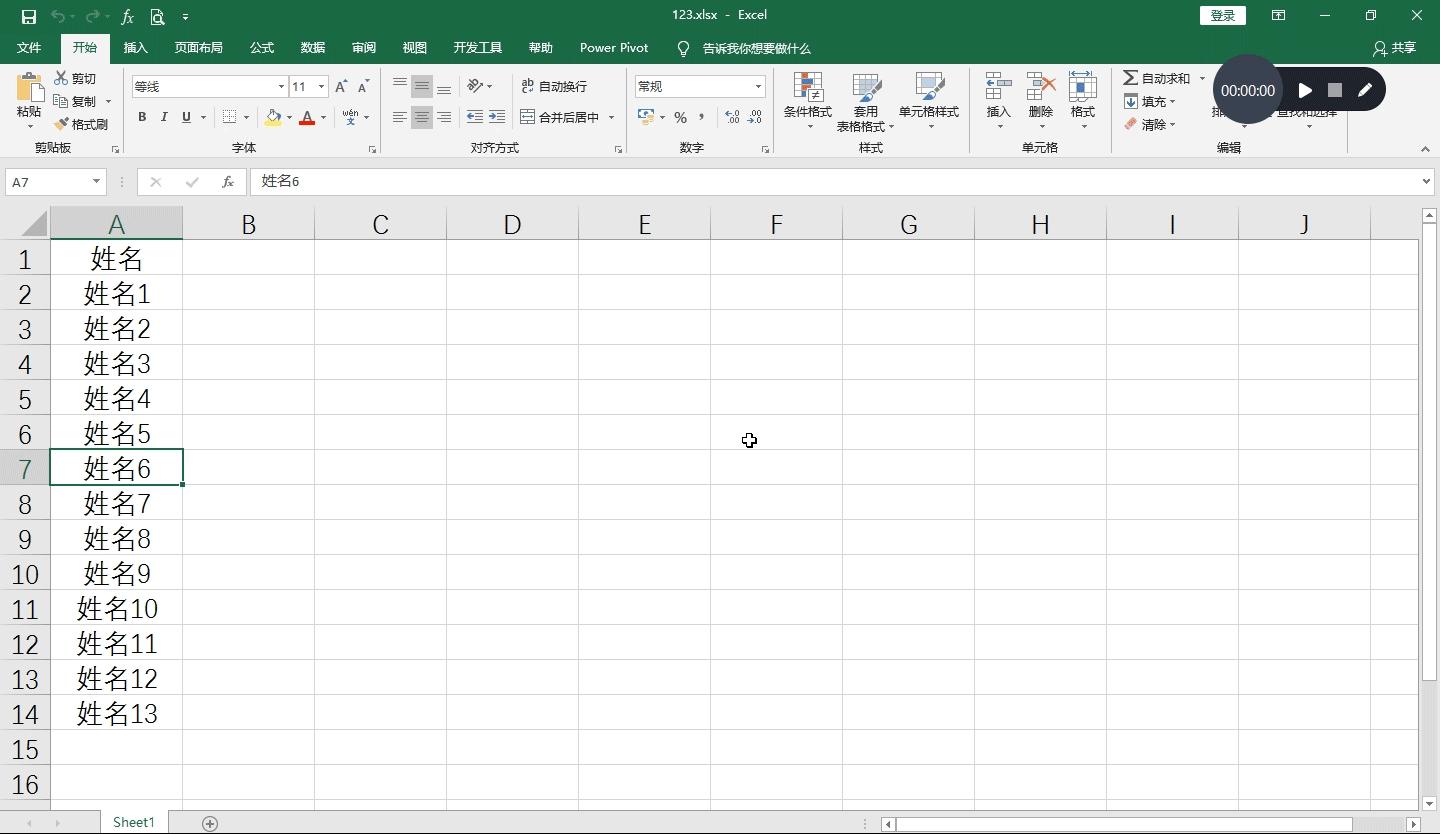This screenshot has width=1440, height=834.
Task: Increase decimal places
Action: tap(732, 117)
